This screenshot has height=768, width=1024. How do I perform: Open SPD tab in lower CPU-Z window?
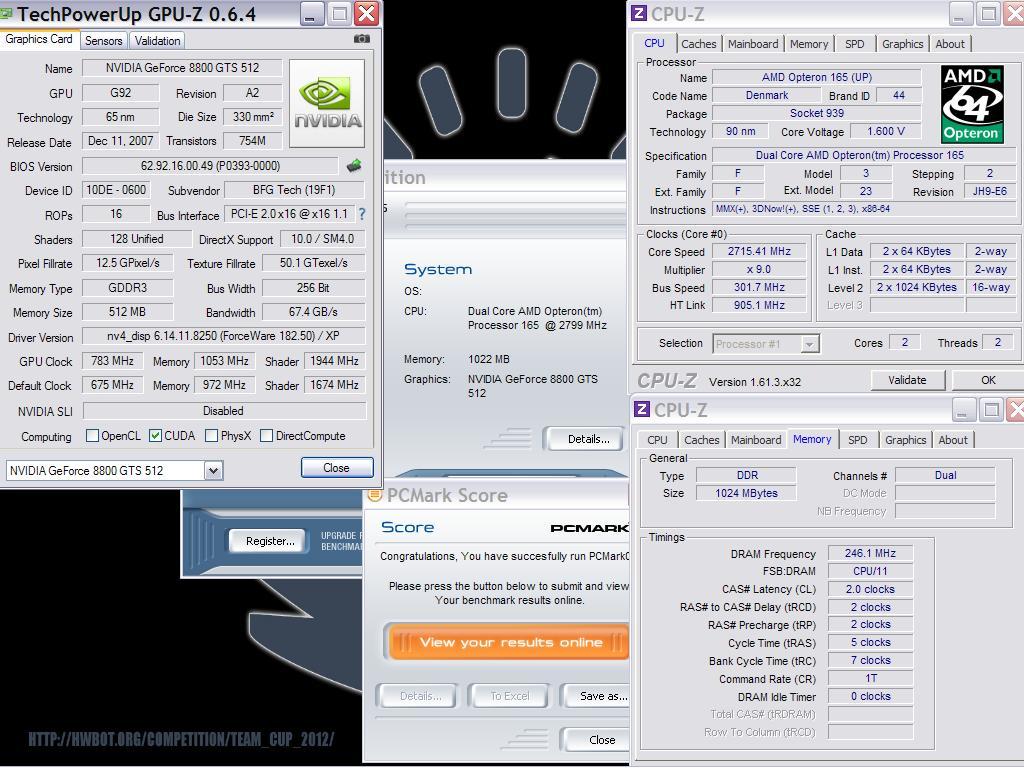pyautogui.click(x=857, y=440)
